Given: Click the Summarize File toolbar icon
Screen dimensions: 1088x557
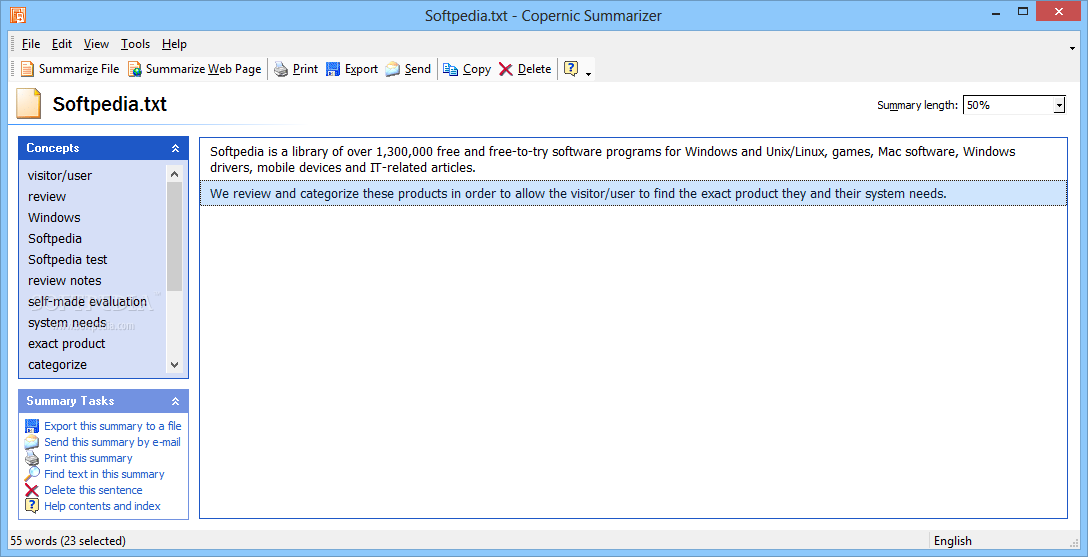Looking at the screenshot, I should [27, 69].
